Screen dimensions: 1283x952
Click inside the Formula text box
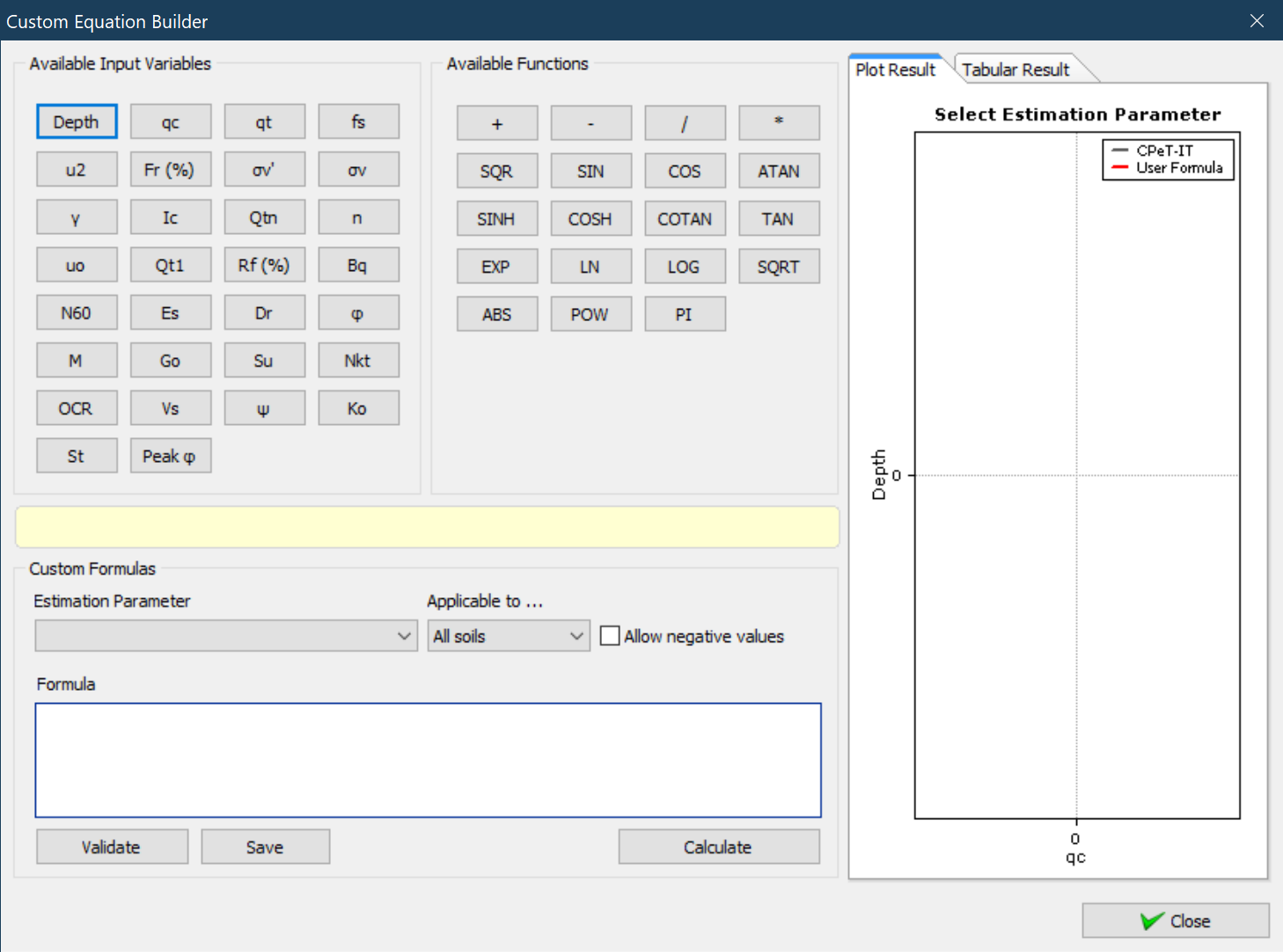pos(428,760)
